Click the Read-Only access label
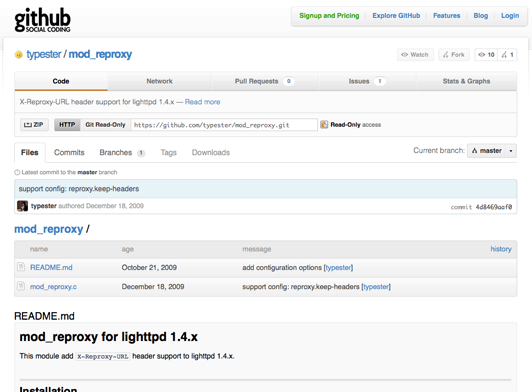532x392 pixels. 356,125
